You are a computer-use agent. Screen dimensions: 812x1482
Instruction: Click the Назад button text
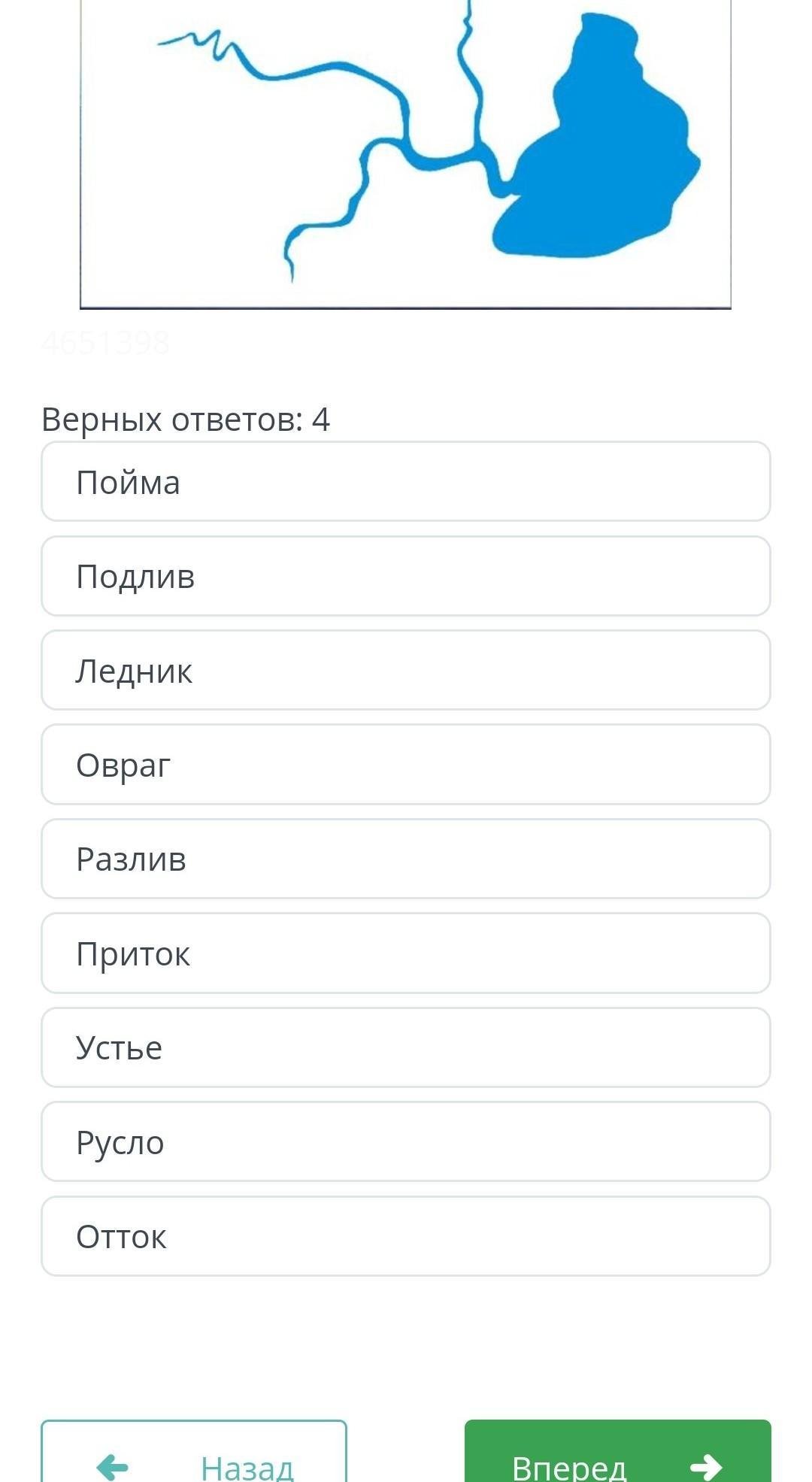(247, 1466)
